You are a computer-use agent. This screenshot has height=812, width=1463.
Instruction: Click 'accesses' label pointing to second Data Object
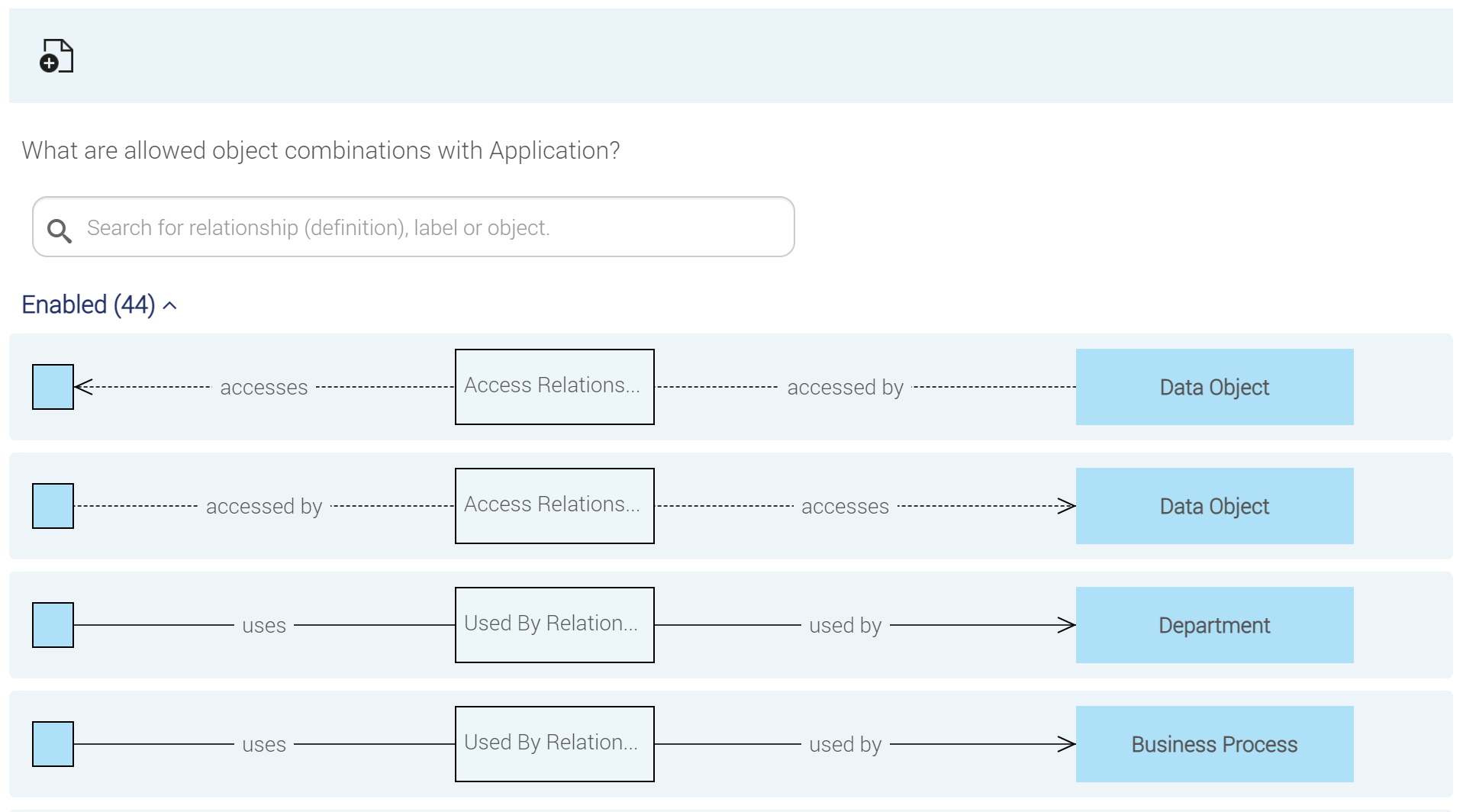[845, 507]
